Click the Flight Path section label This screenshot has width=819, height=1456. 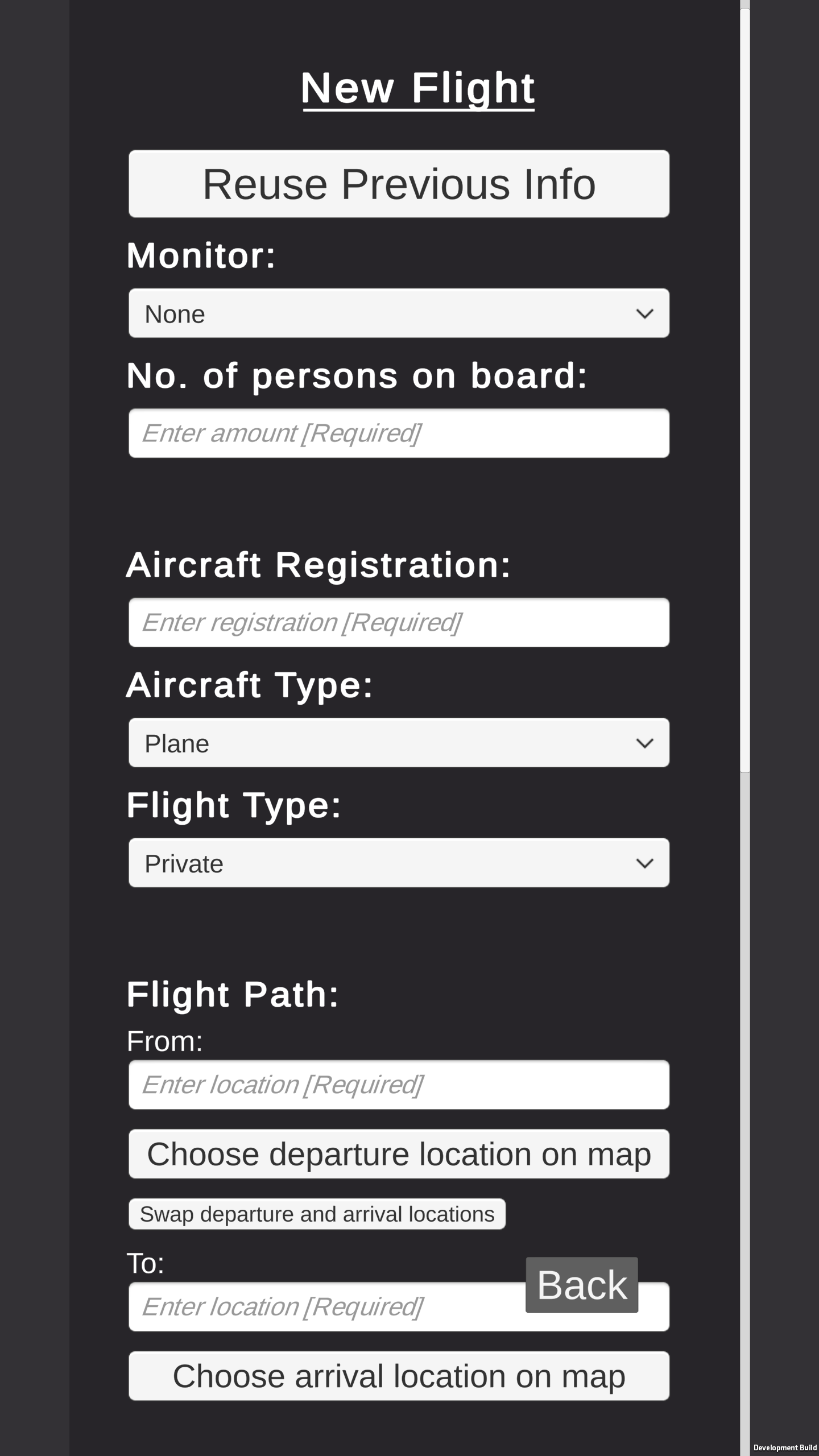(233, 994)
